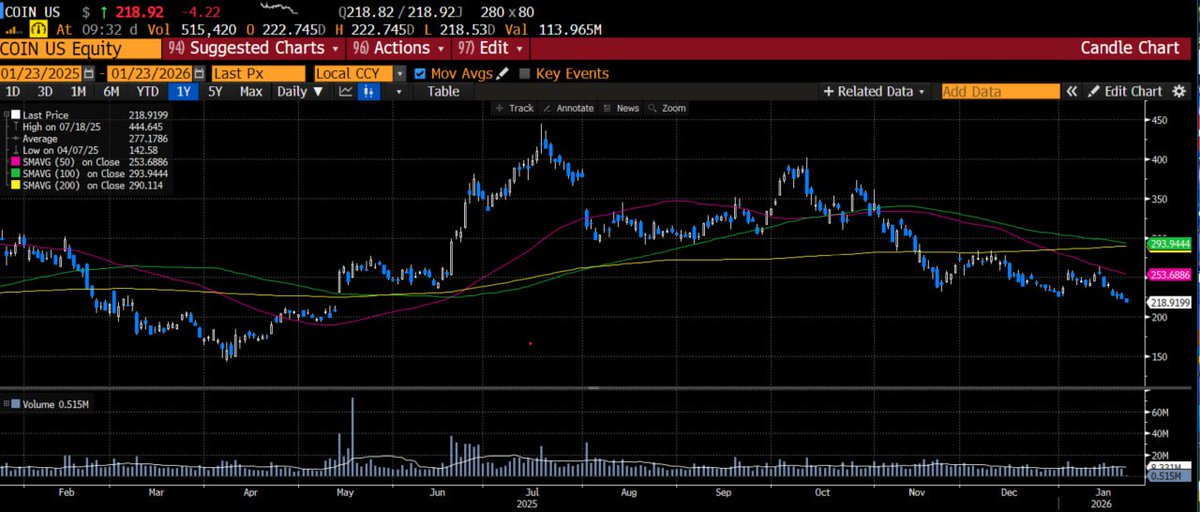Open the Suggested Charts menu
Screen dimensions: 1200x512
(x=255, y=48)
